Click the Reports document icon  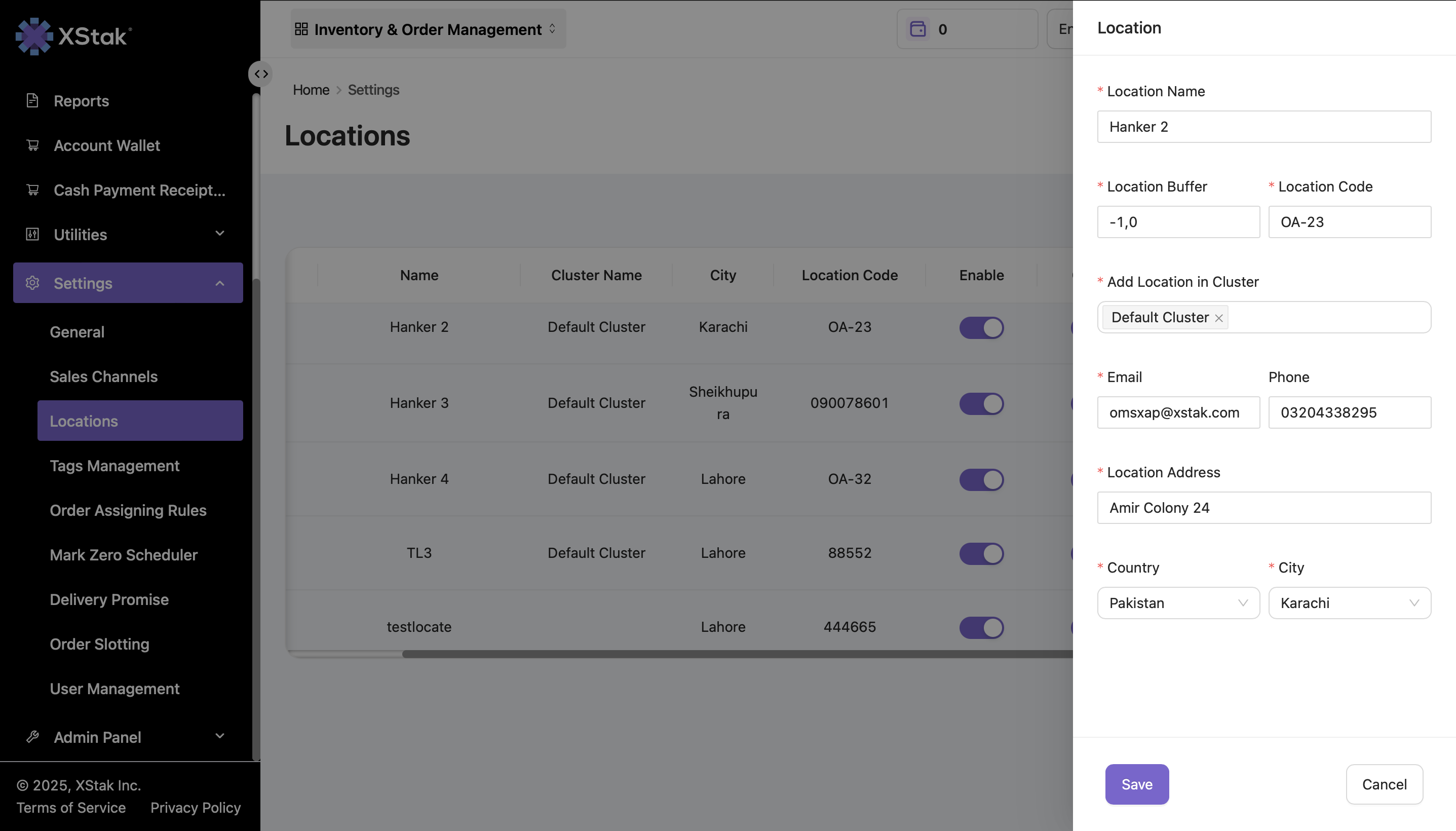(x=32, y=100)
